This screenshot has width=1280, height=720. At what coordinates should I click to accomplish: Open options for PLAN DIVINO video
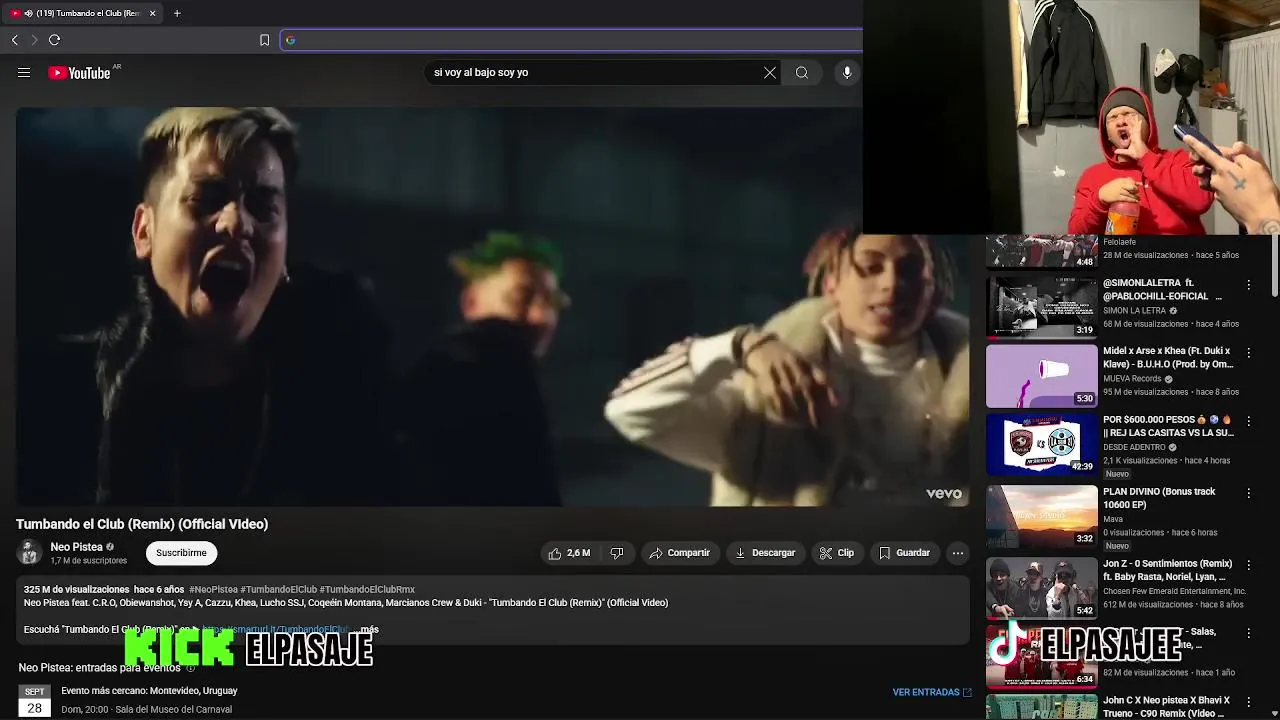[x=1248, y=494]
